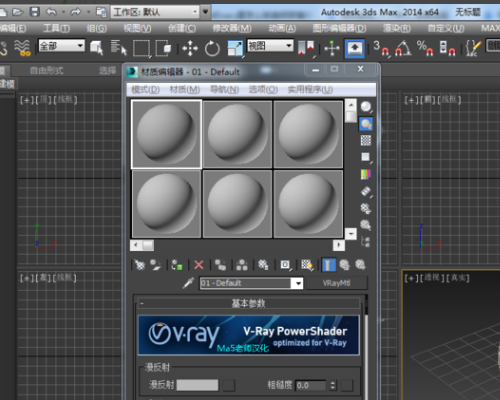Open the Edit menu in main menu bar
500x400 pixels.
coord(13,29)
